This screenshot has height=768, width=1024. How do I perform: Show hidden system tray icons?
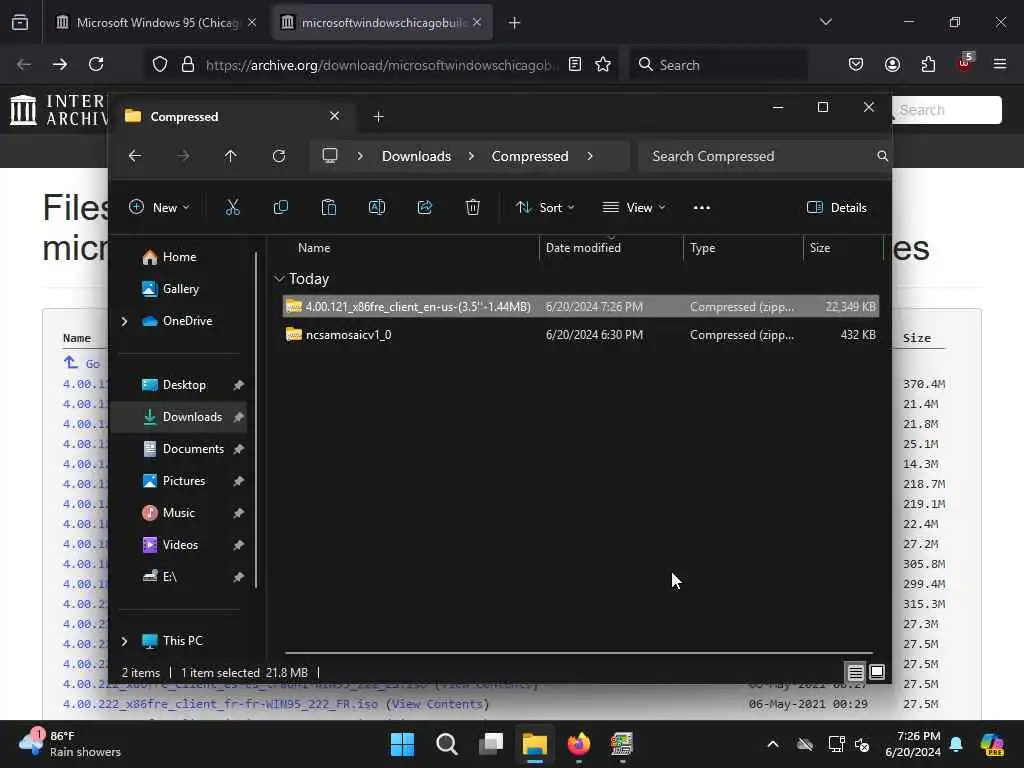(x=773, y=744)
